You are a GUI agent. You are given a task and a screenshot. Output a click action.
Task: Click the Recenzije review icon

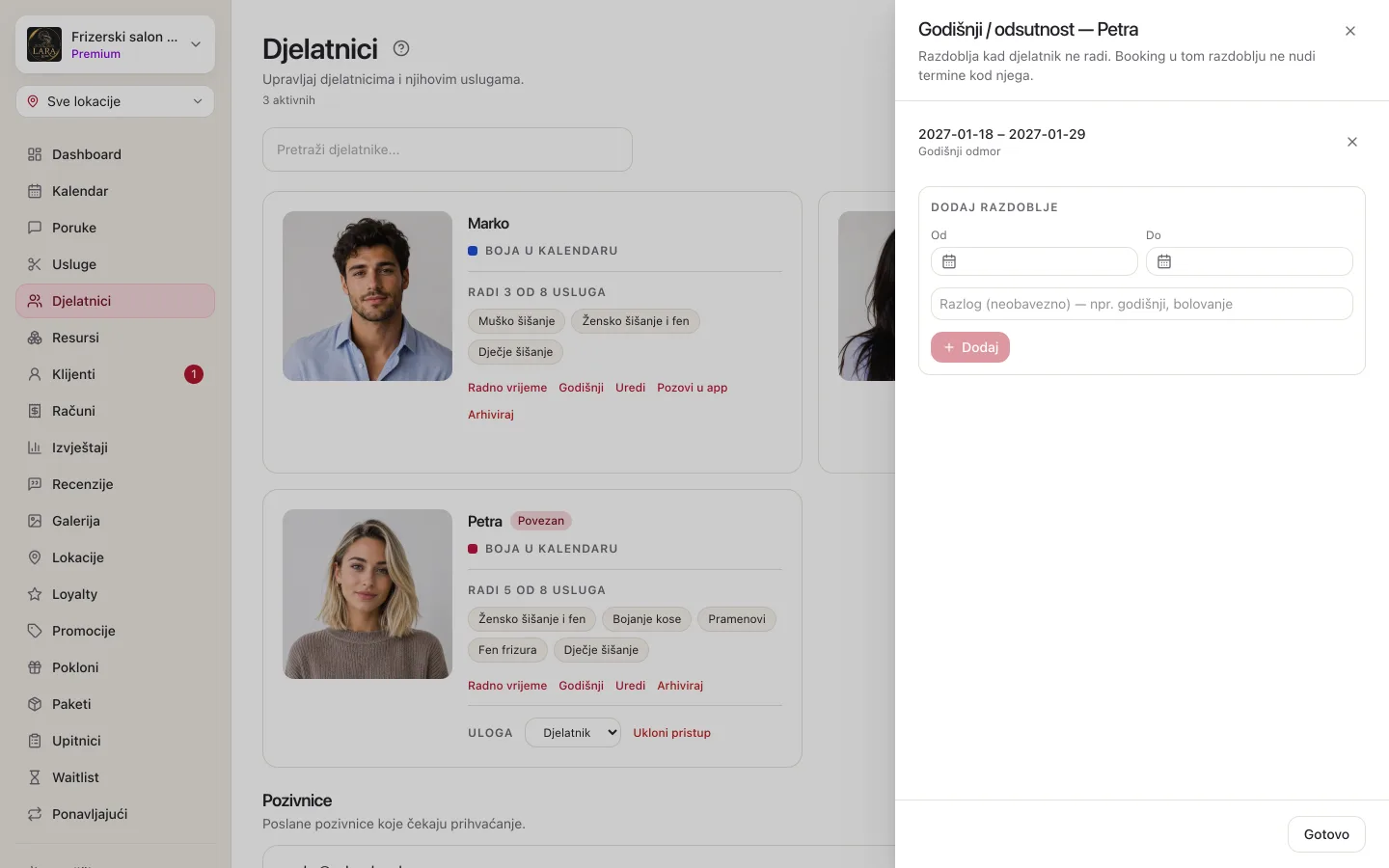(x=35, y=484)
